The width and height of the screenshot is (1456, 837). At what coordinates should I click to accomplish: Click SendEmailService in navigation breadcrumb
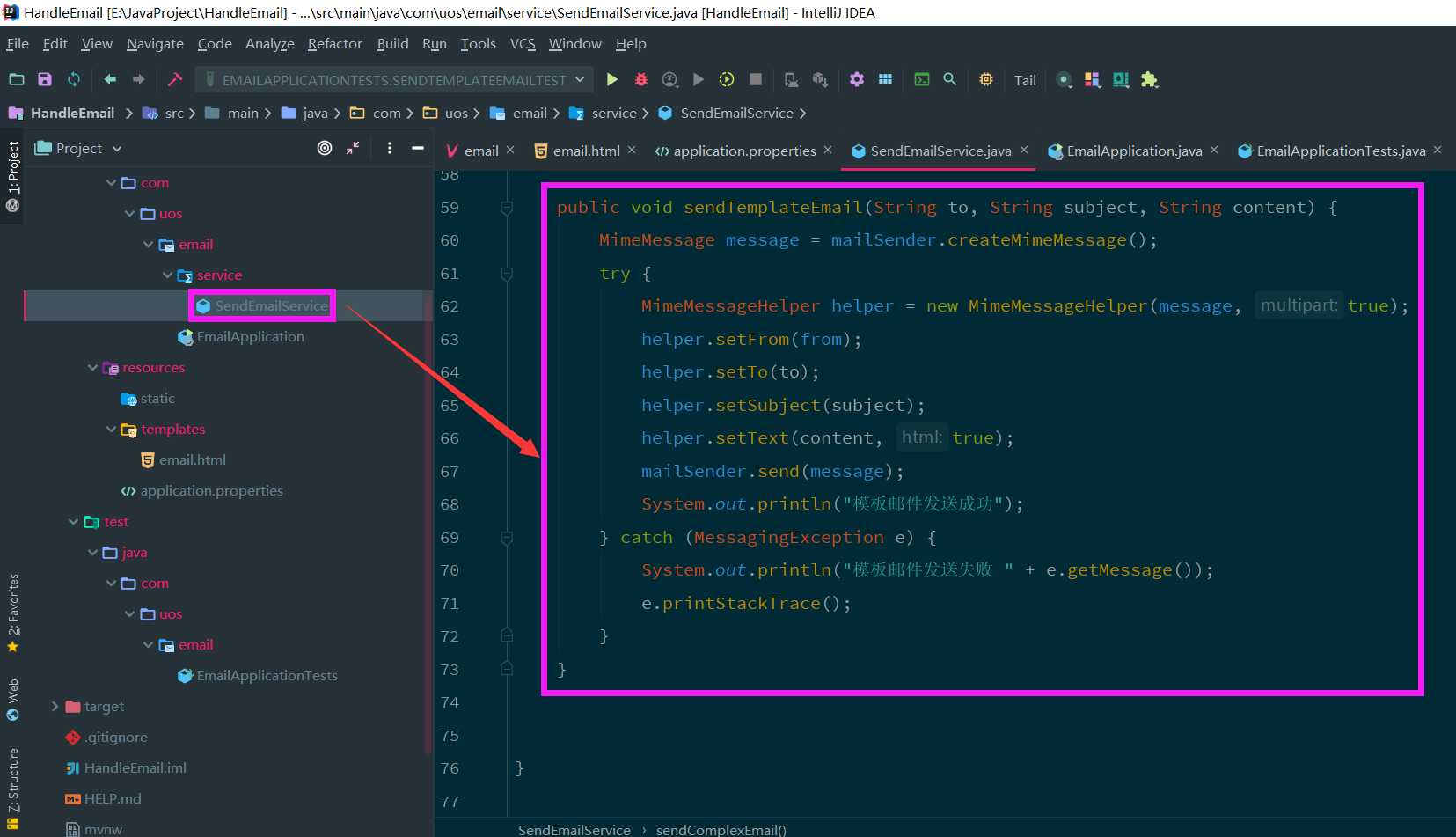click(736, 113)
